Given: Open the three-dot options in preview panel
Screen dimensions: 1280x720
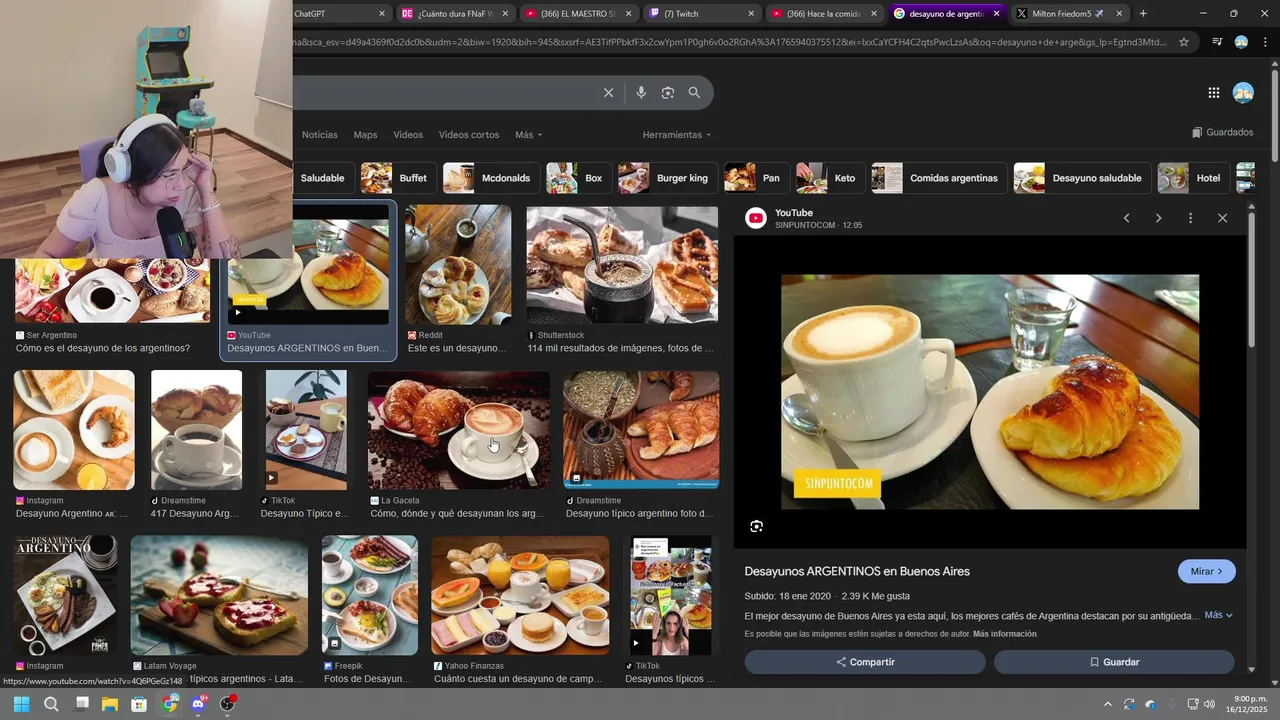Looking at the screenshot, I should coord(1190,218).
